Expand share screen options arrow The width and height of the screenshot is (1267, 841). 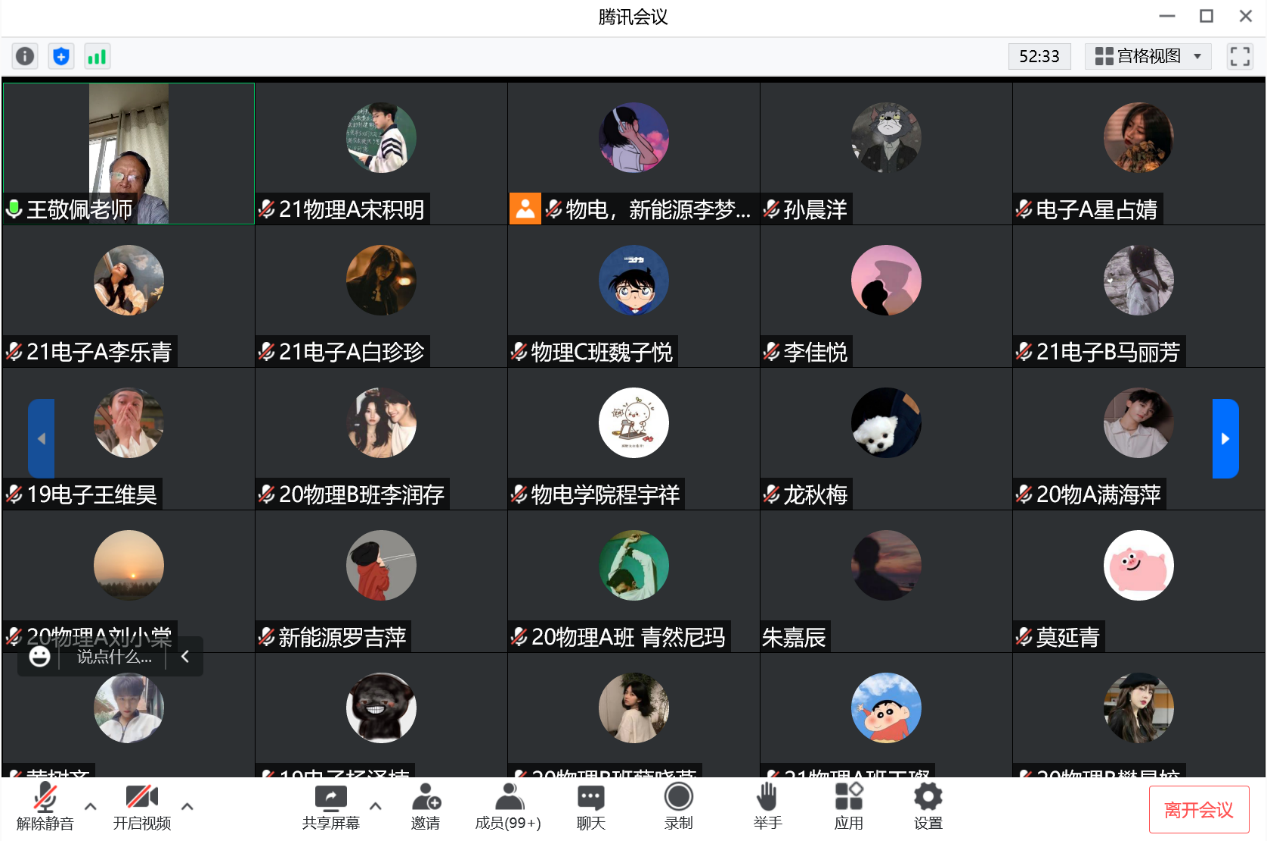376,806
